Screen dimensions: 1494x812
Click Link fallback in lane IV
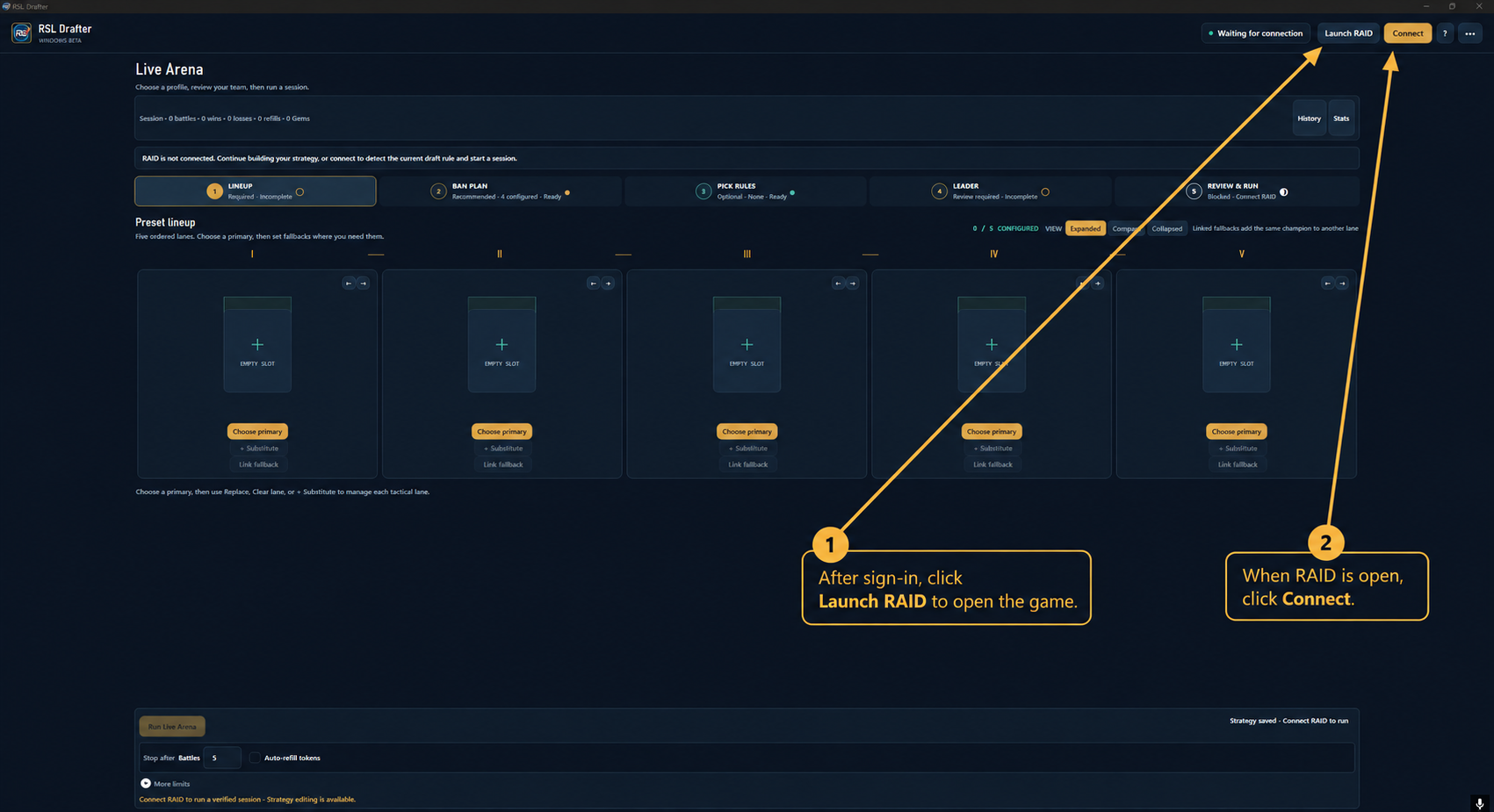pyautogui.click(x=992, y=464)
